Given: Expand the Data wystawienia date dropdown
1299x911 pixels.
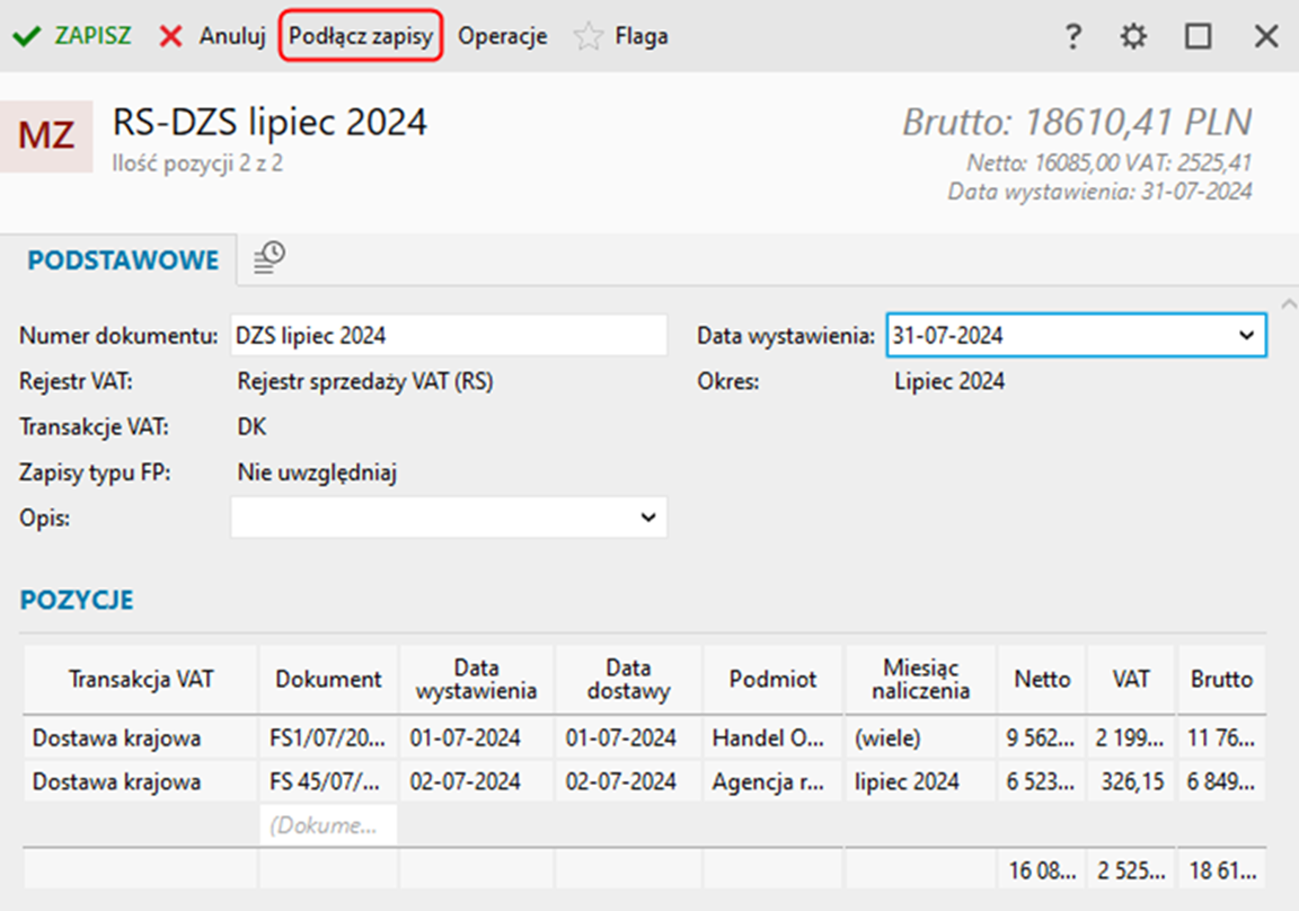Looking at the screenshot, I should 1246,336.
